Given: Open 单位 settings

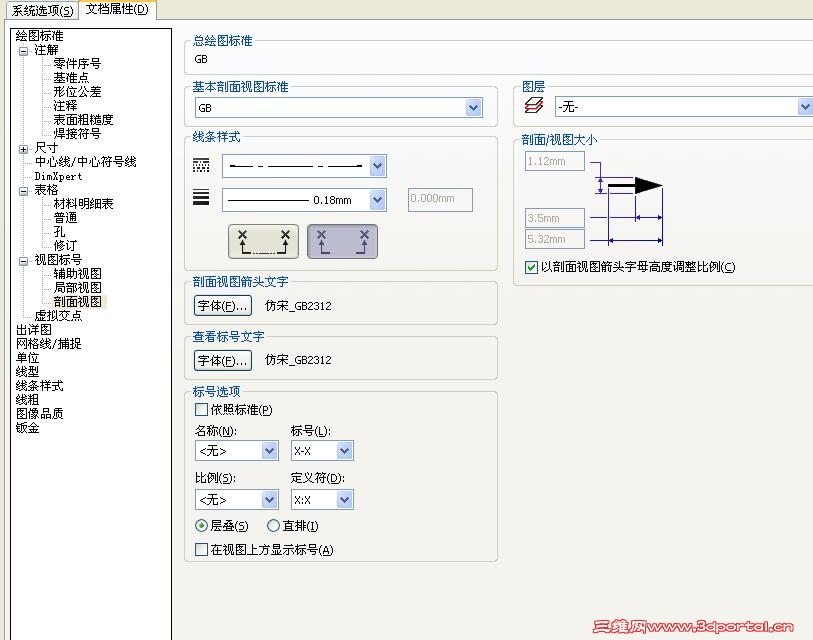Looking at the screenshot, I should tap(27, 358).
